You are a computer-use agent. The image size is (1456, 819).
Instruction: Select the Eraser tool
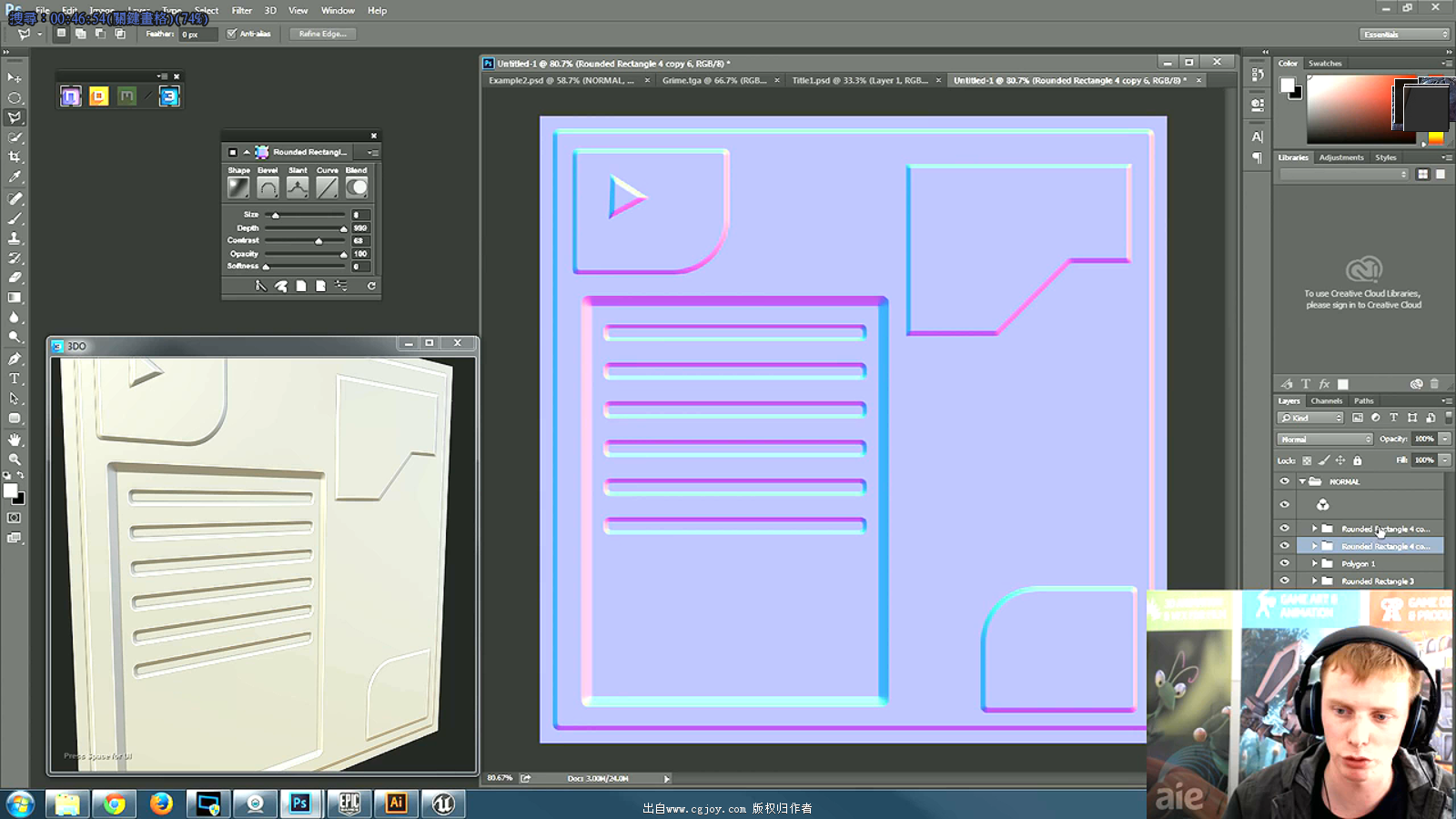coord(15,278)
